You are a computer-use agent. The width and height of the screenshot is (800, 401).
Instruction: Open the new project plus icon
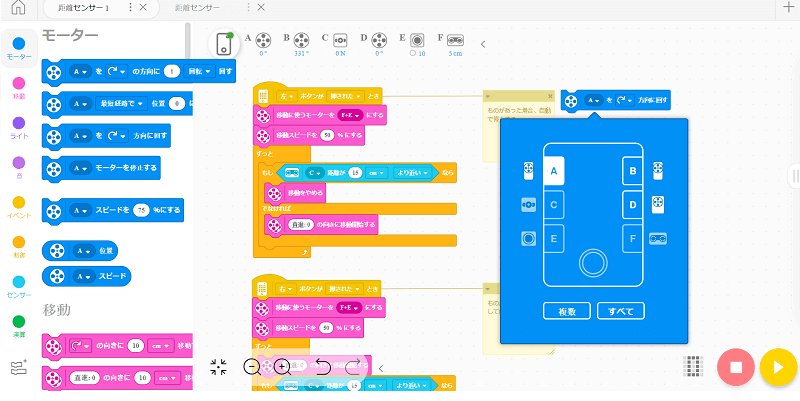point(789,7)
